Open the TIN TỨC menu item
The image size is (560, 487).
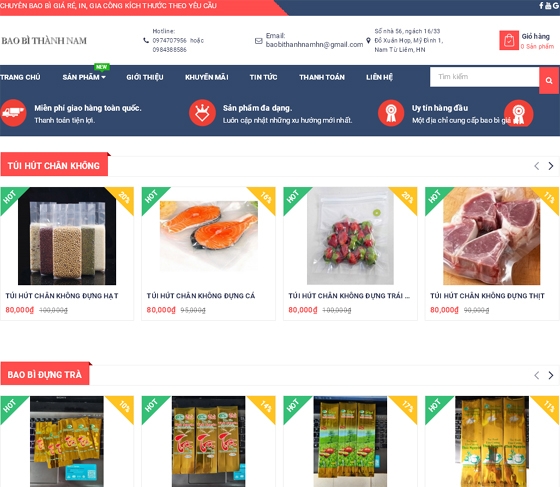(x=264, y=77)
